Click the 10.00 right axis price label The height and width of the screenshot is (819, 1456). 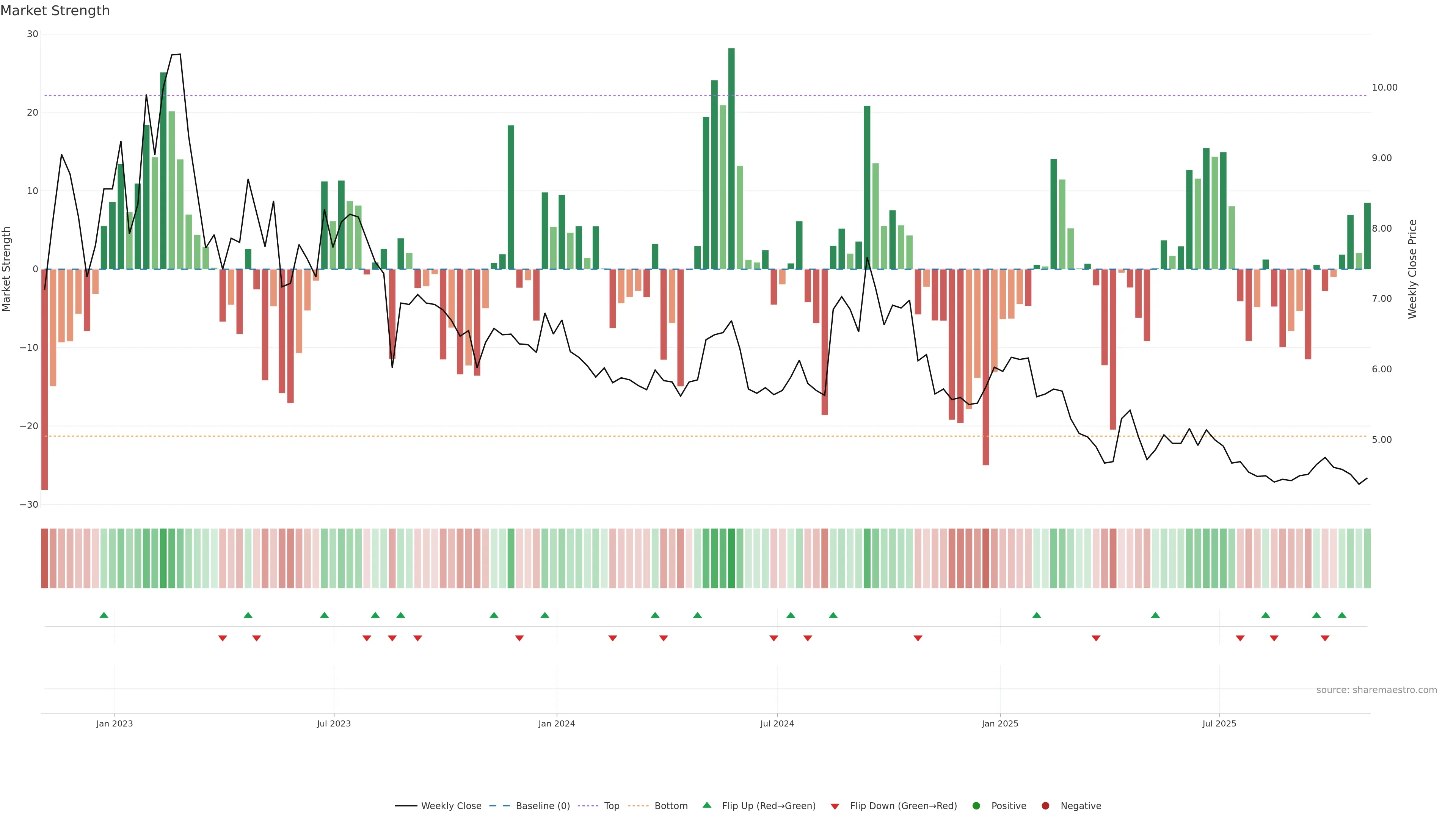(1384, 88)
